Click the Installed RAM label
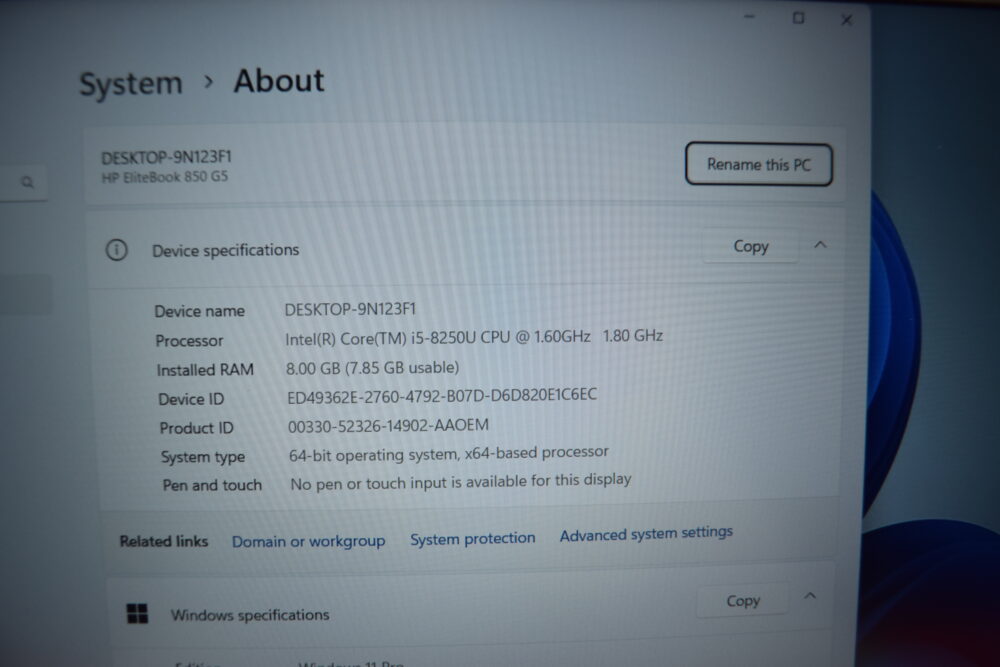Image resolution: width=1000 pixels, height=667 pixels. click(x=205, y=370)
